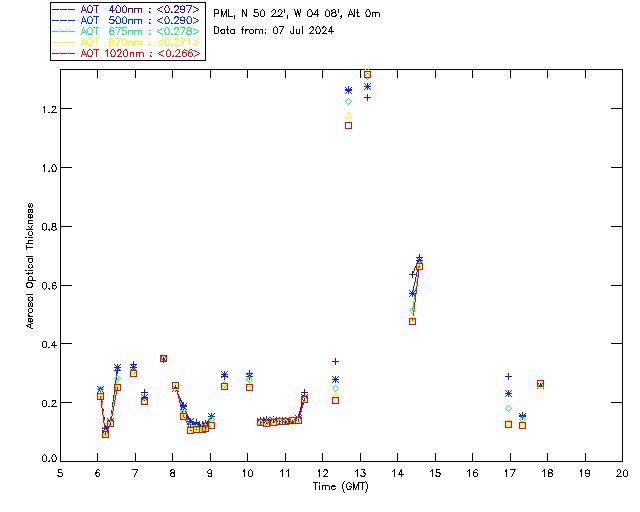The width and height of the screenshot is (640, 512).
Task: Click the purple plus marker near hour 17
Action: tap(509, 376)
